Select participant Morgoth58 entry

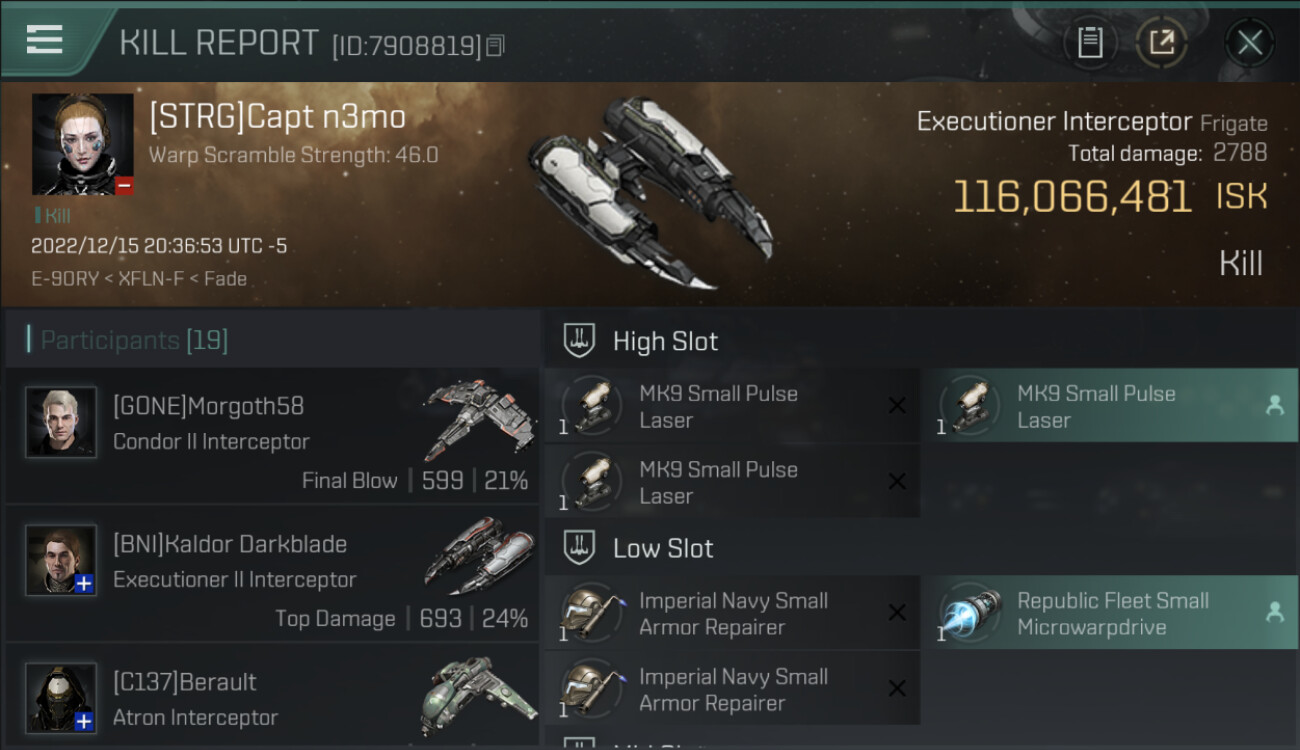tap(272, 435)
